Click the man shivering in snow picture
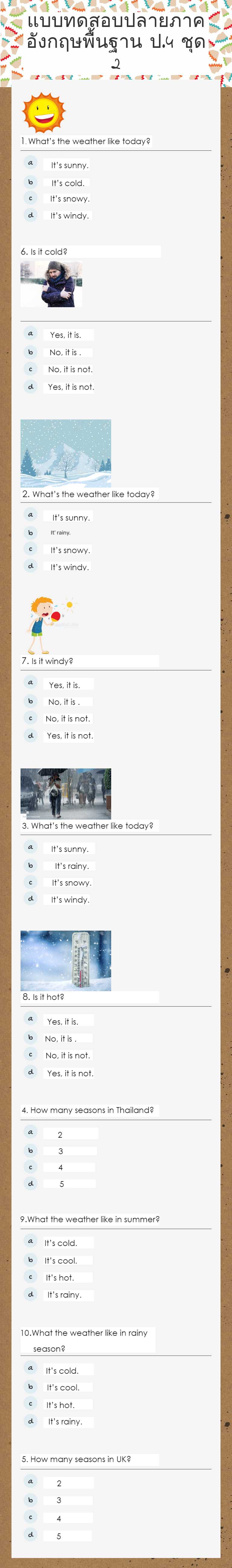Screen dimensions: 232x1568 coord(51,284)
